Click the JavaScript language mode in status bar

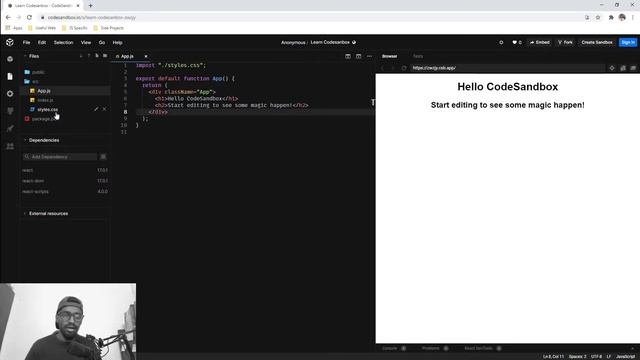[625, 357]
